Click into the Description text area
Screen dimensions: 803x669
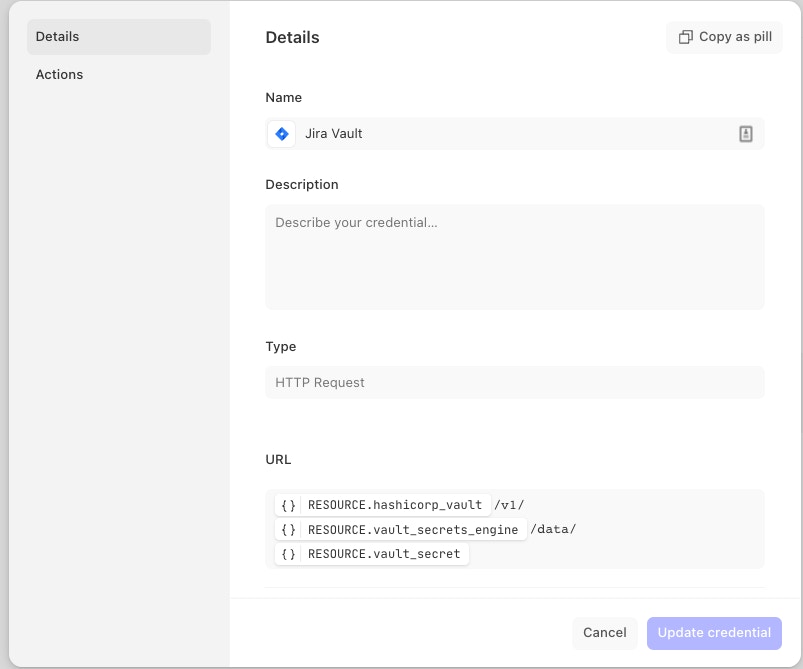(x=514, y=257)
